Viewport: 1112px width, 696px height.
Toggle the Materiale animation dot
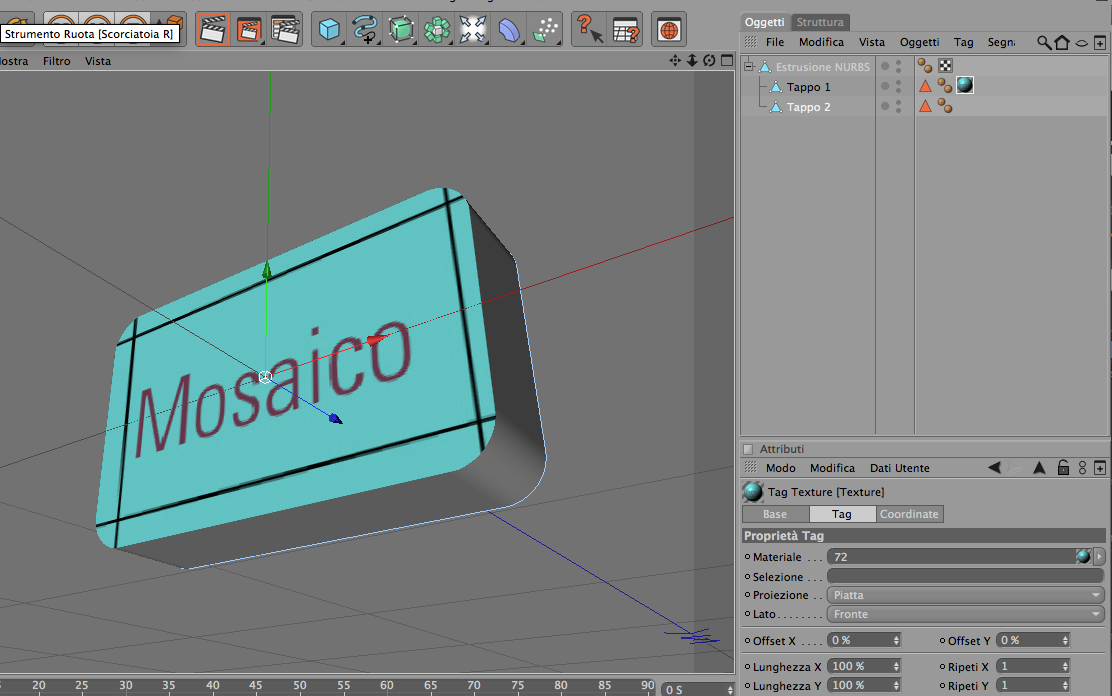747,557
